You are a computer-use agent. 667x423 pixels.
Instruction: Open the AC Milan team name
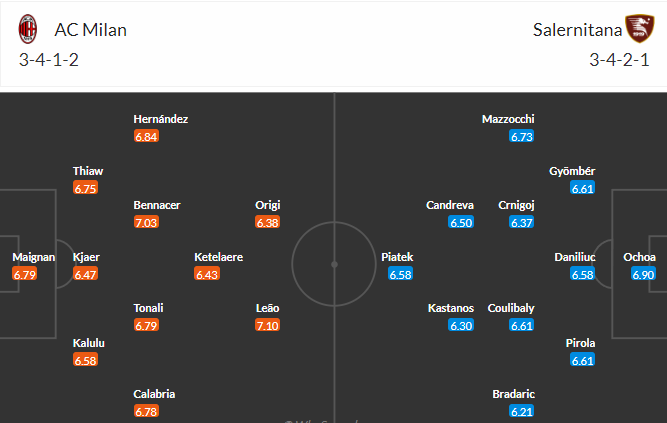click(x=91, y=30)
